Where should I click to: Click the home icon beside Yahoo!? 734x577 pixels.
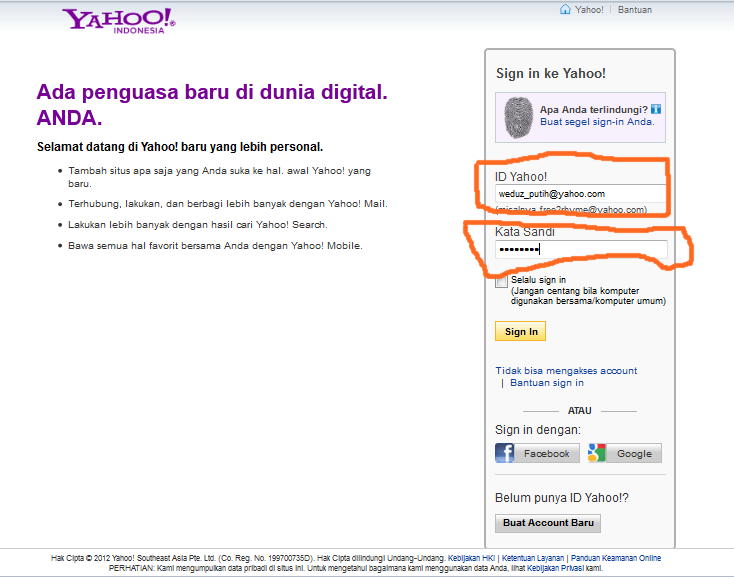pyautogui.click(x=565, y=9)
